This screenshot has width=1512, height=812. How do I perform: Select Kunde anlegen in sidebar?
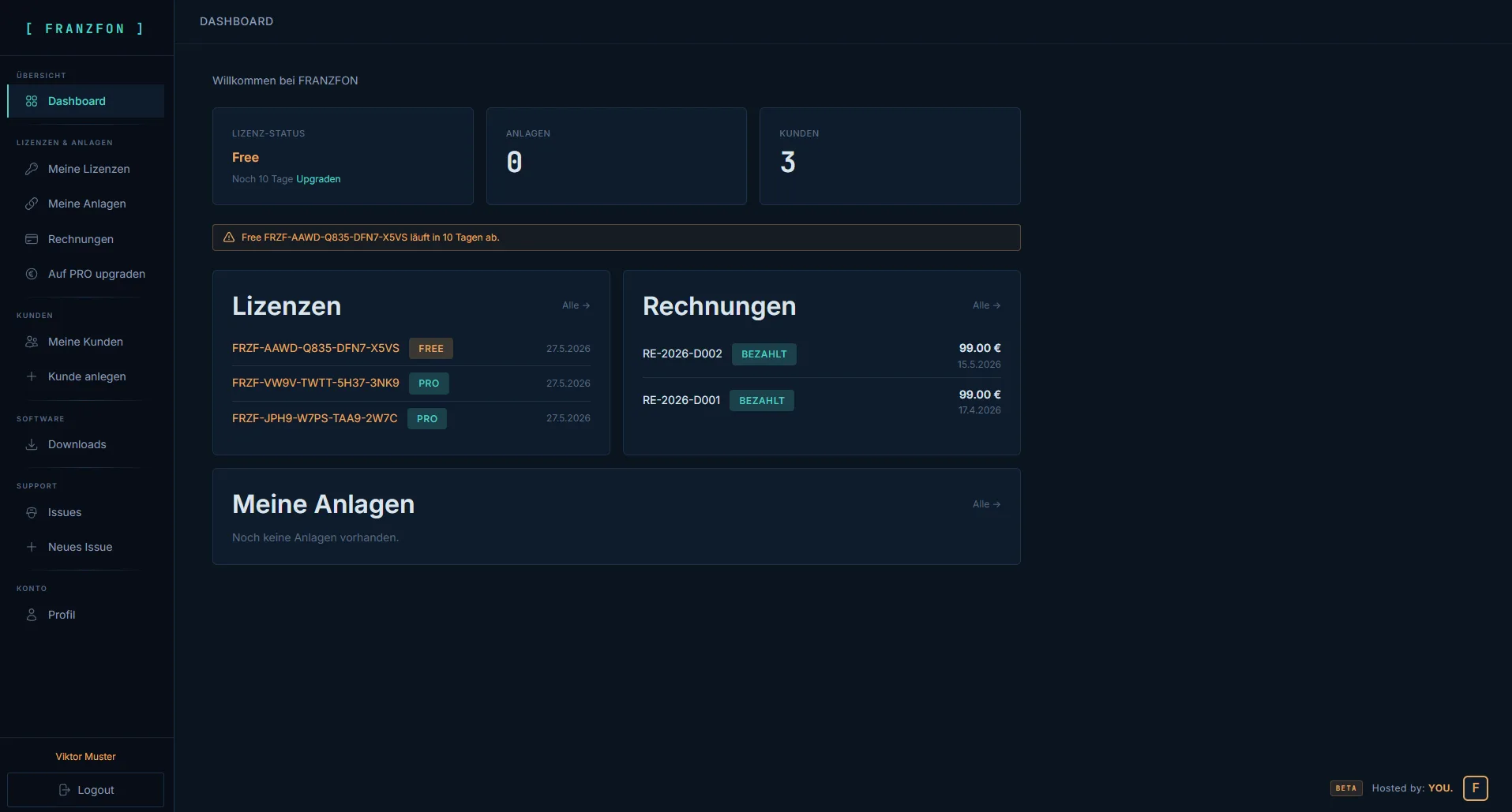86,376
